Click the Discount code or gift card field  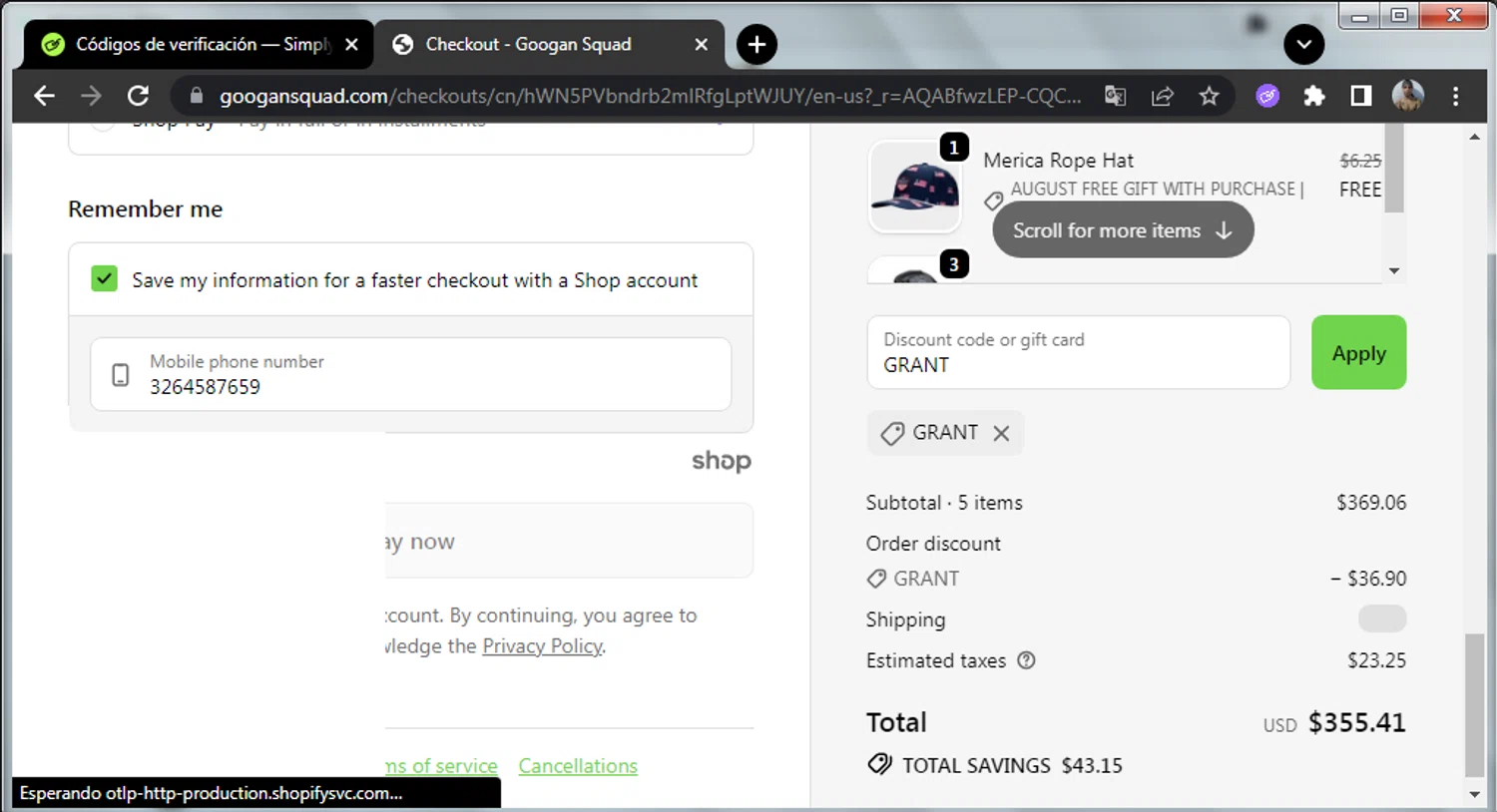coord(1078,352)
